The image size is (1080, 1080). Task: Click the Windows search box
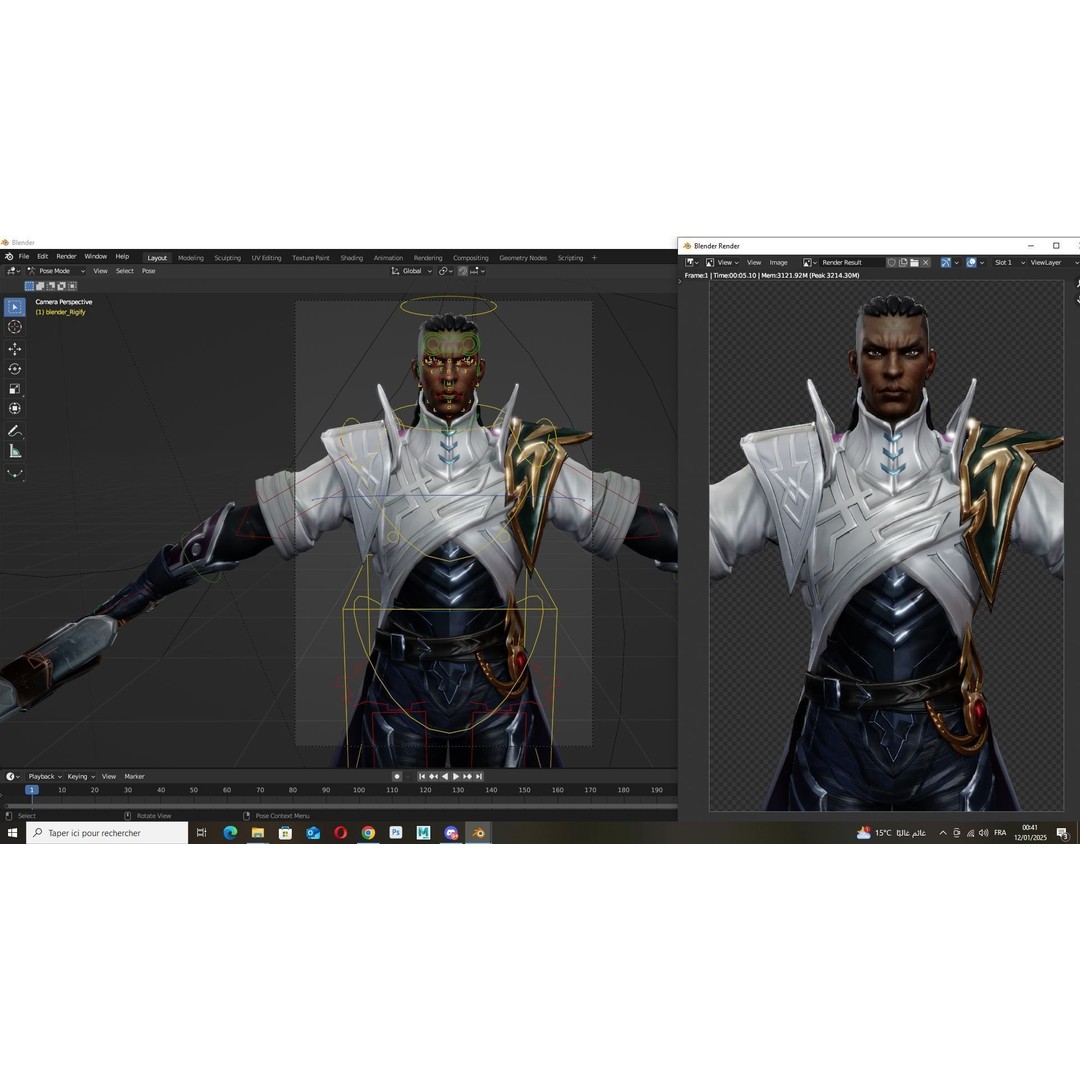pos(107,833)
